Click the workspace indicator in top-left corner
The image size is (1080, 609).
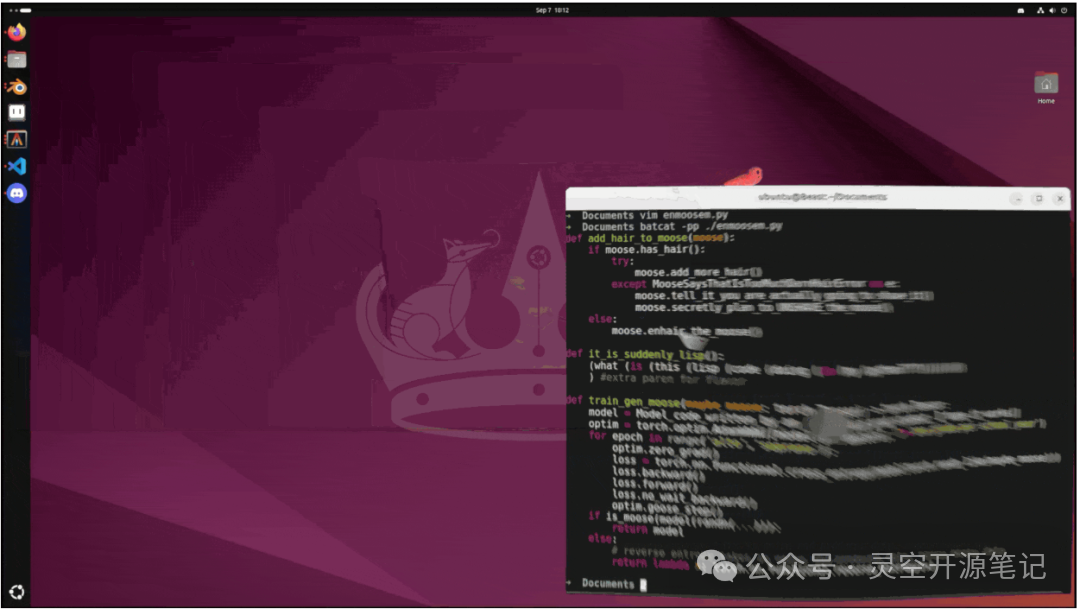click(15, 10)
